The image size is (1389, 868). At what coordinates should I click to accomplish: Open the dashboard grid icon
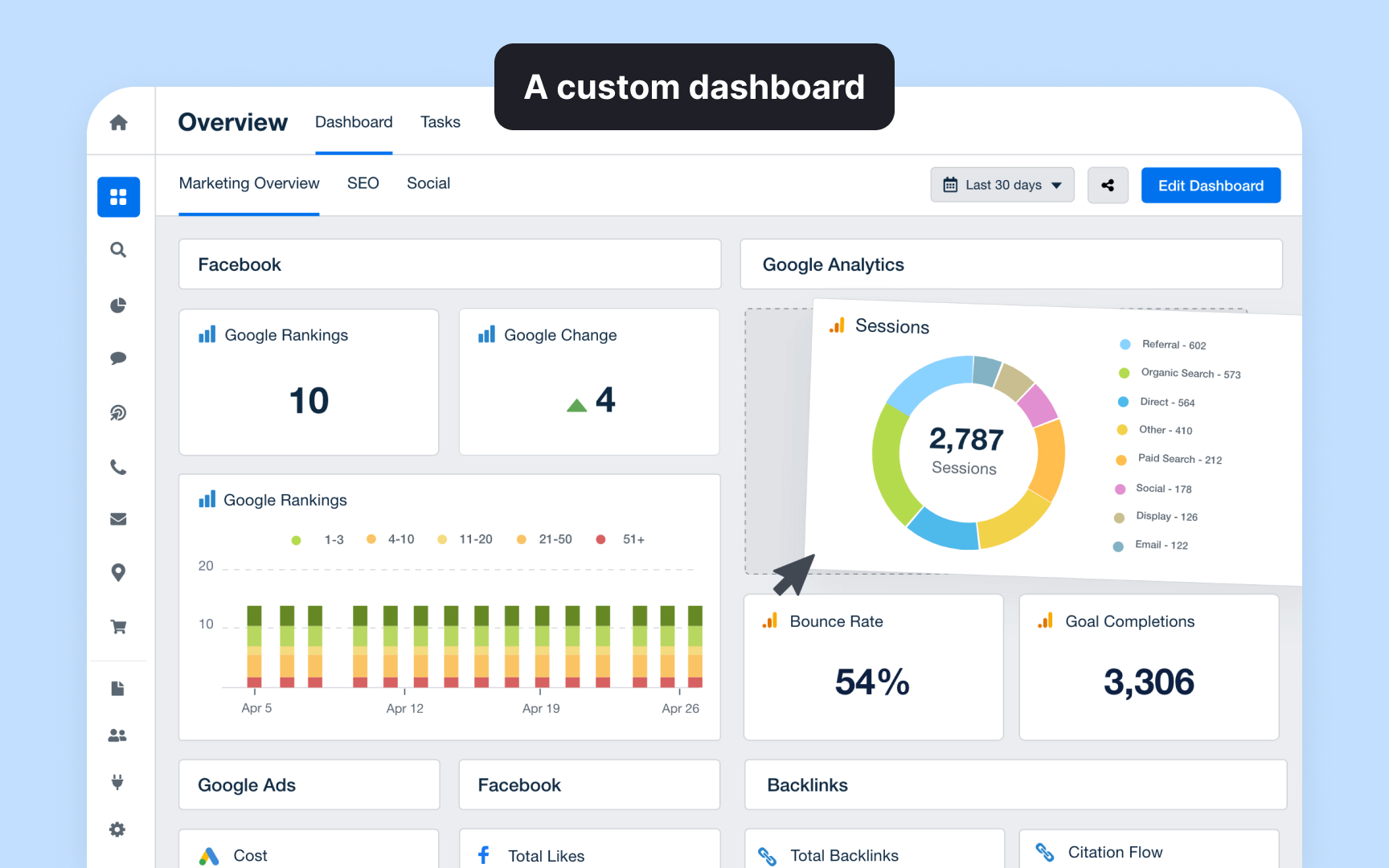(118, 197)
